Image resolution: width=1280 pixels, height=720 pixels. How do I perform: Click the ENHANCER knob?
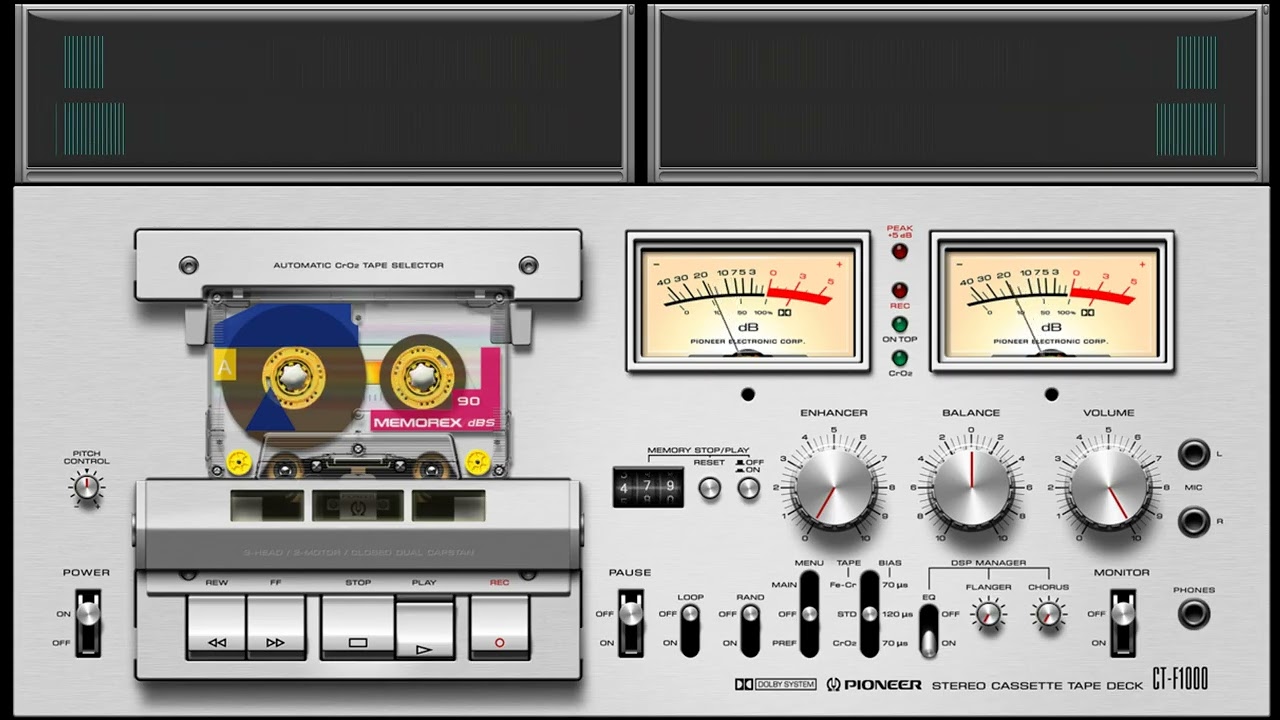click(x=834, y=487)
